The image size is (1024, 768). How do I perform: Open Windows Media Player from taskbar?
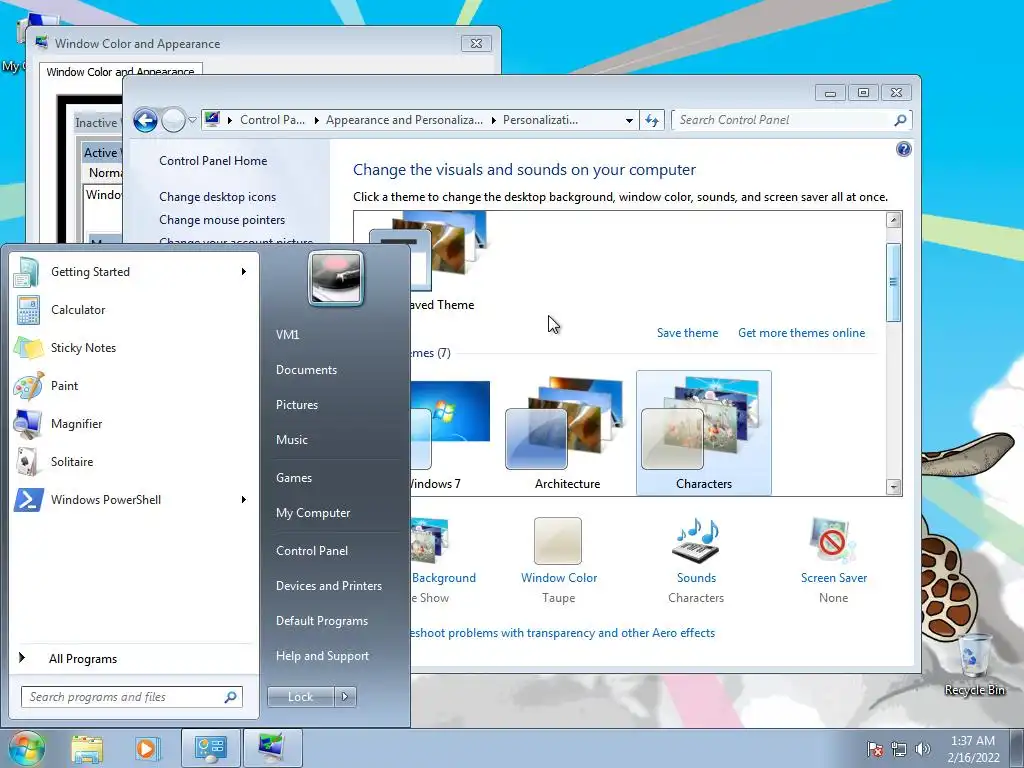point(147,748)
